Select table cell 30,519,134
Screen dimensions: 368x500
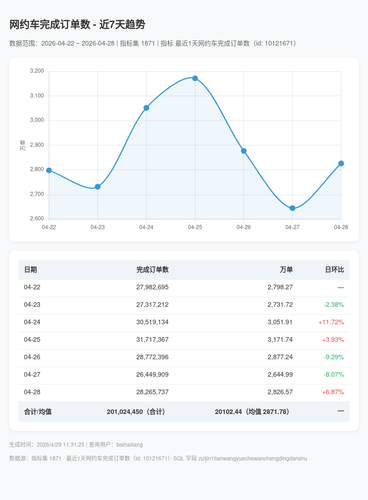point(152,322)
